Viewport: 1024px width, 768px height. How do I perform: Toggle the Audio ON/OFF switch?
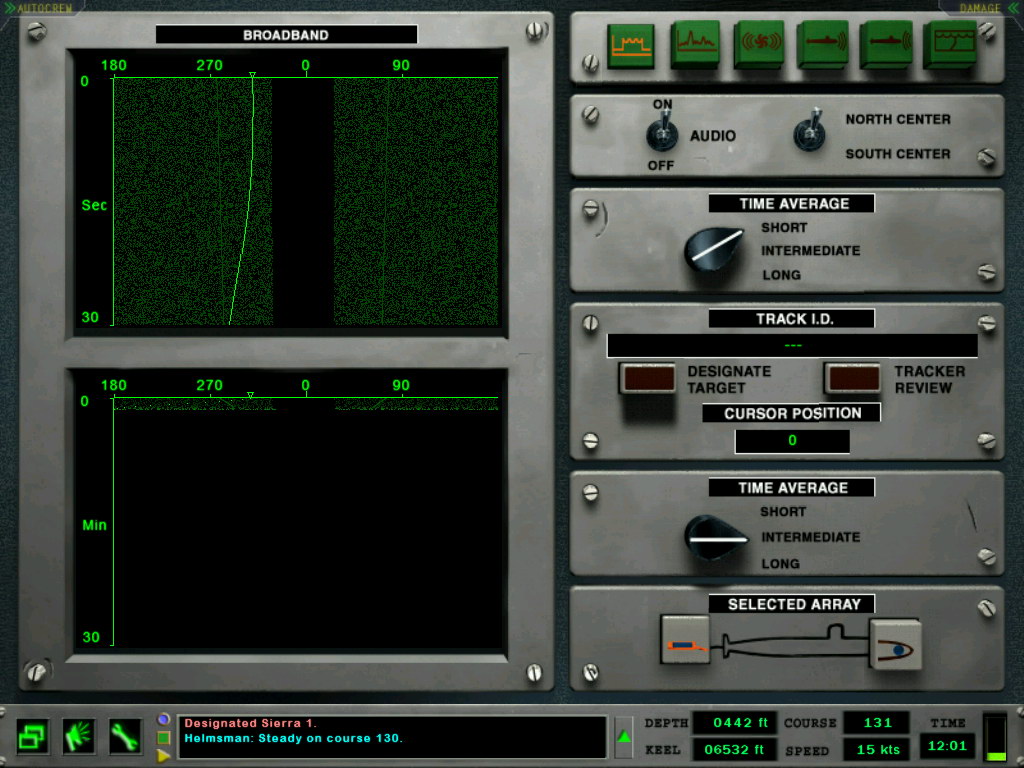click(x=662, y=133)
